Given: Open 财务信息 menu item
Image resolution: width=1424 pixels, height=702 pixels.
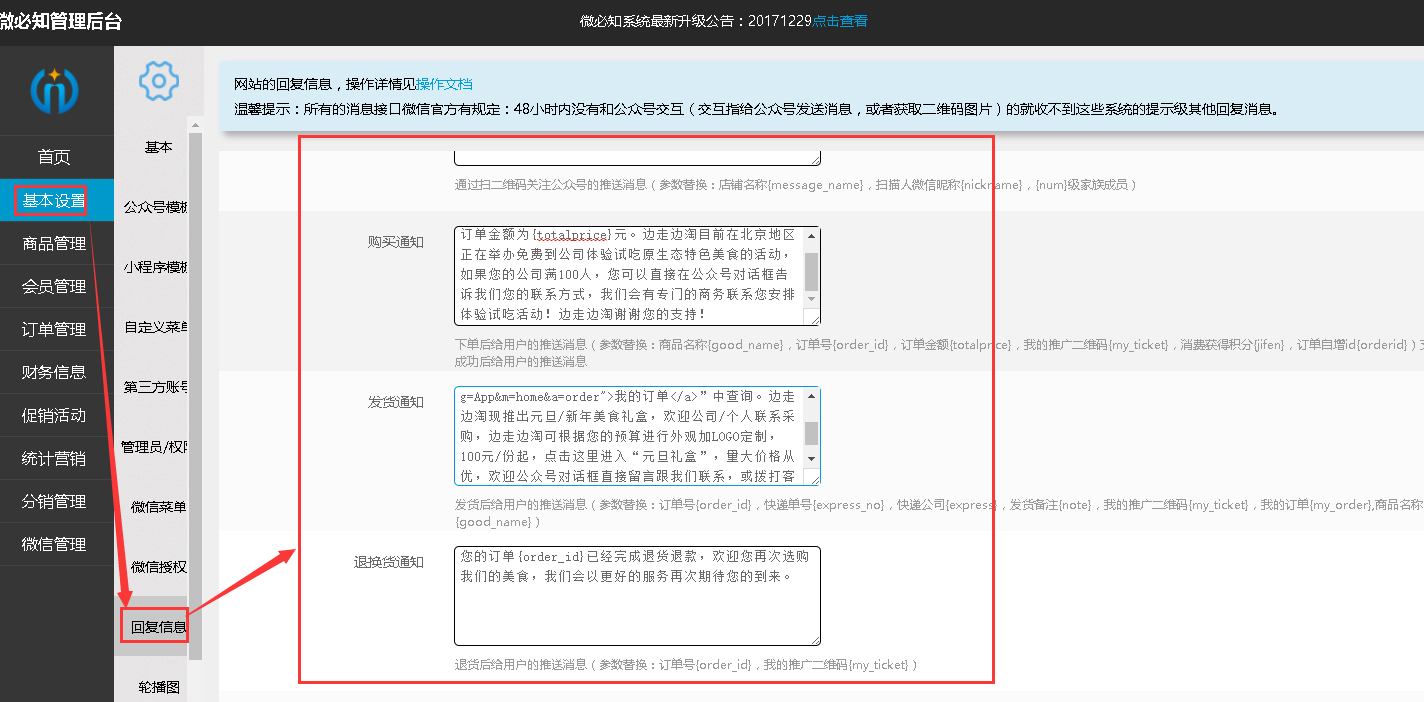Looking at the screenshot, I should coord(54,372).
